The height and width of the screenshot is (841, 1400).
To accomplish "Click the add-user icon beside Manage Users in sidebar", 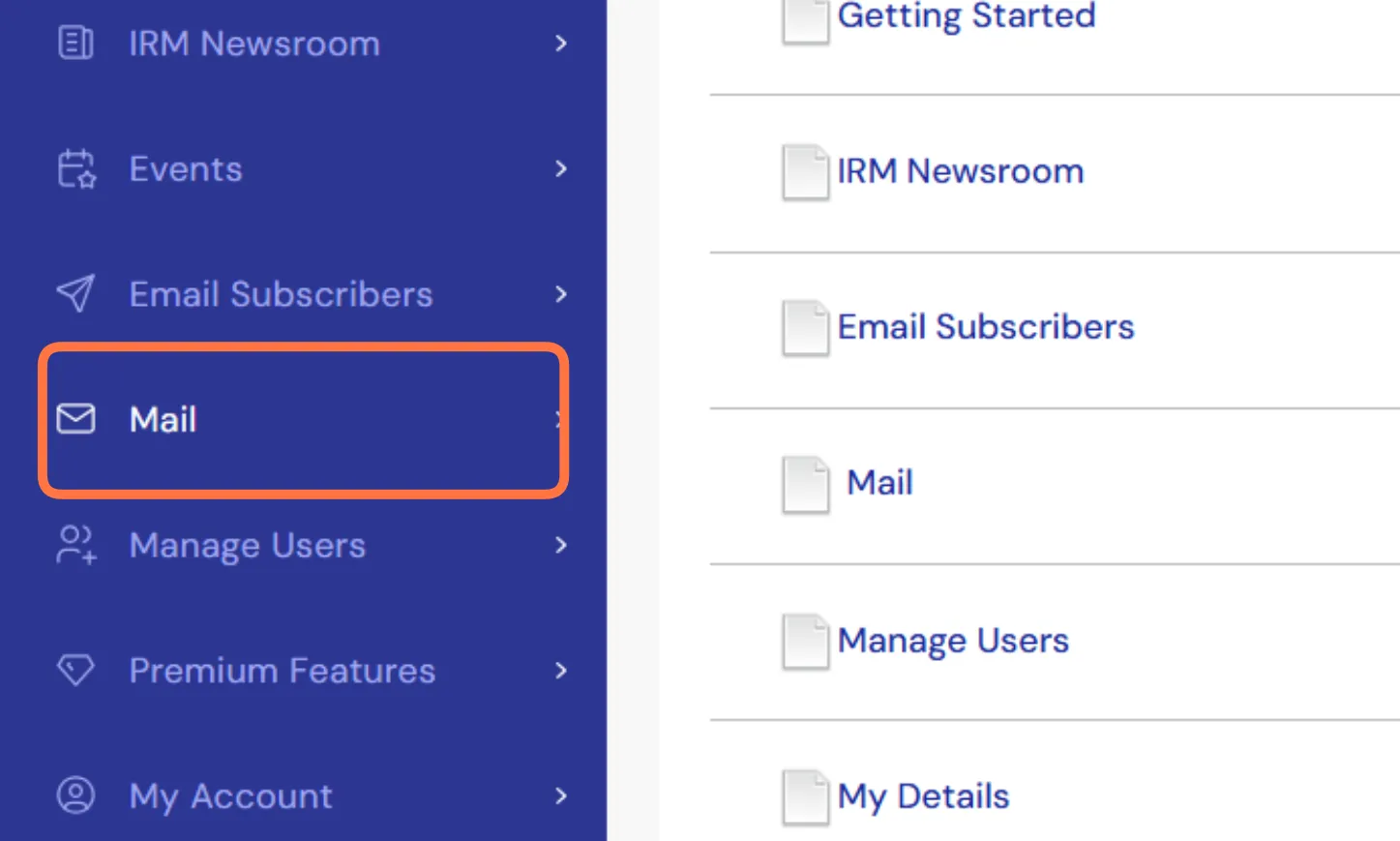I will [75, 545].
